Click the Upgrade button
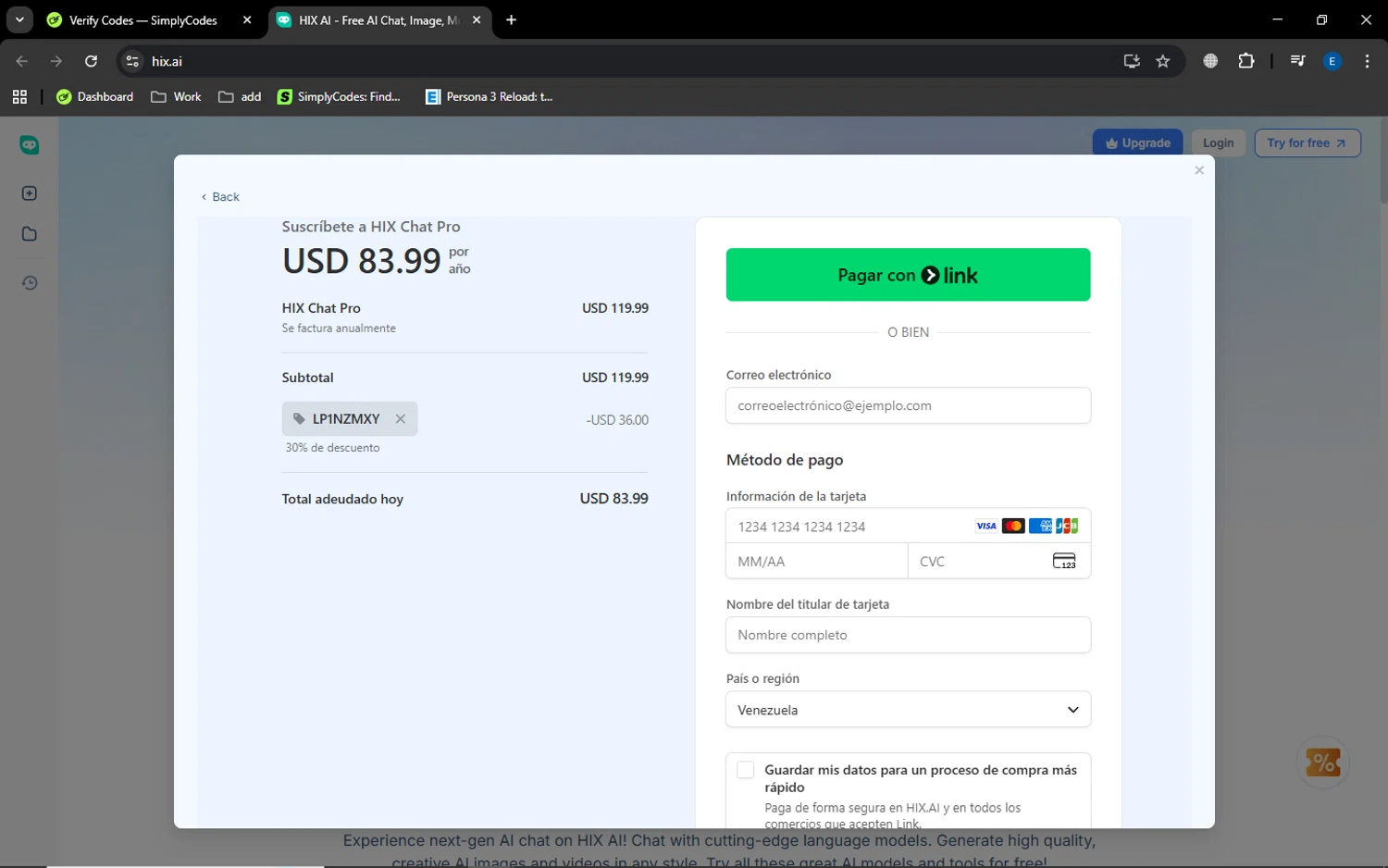The width and height of the screenshot is (1388, 868). tap(1137, 143)
